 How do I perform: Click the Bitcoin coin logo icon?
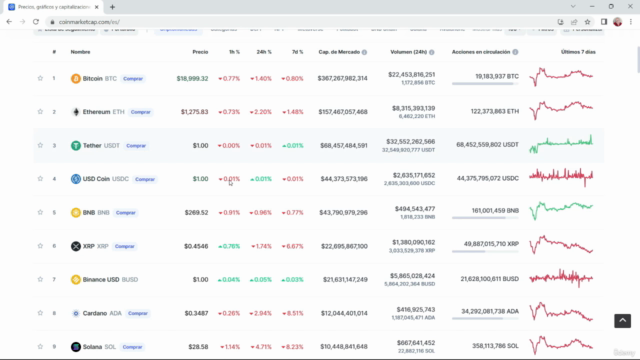[x=76, y=78]
